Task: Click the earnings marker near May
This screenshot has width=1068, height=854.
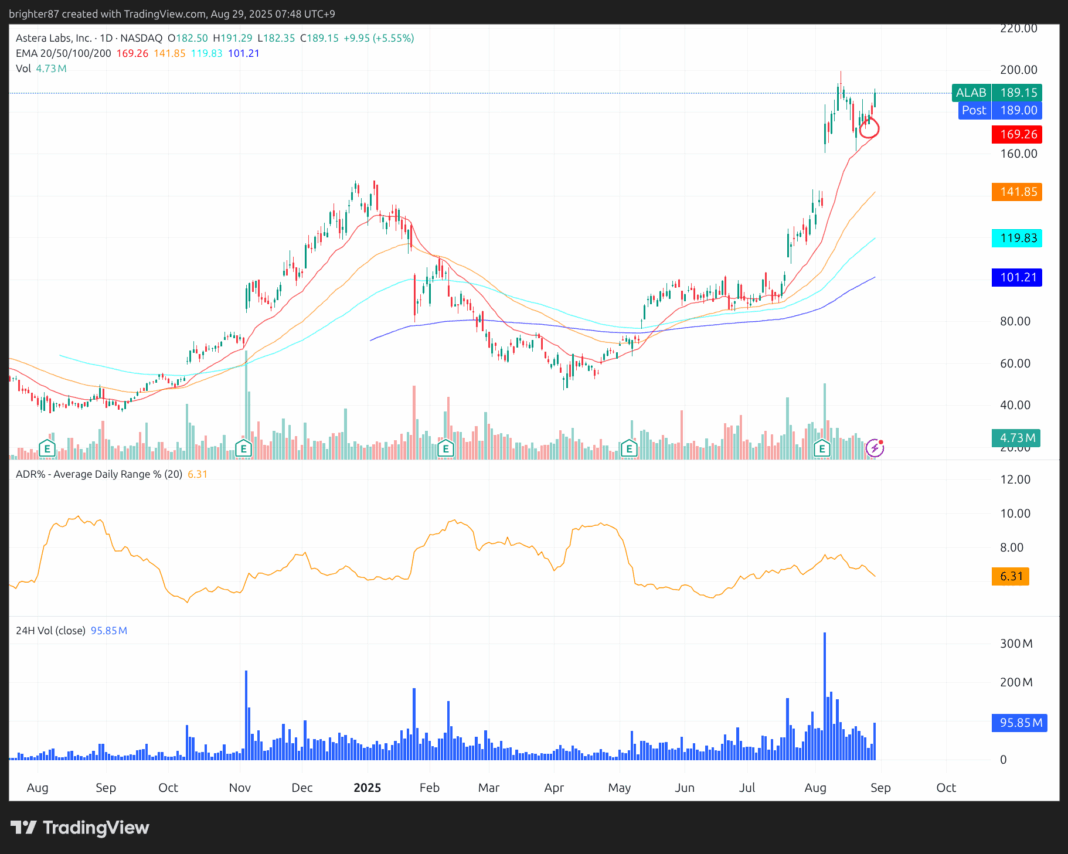Action: pos(629,449)
